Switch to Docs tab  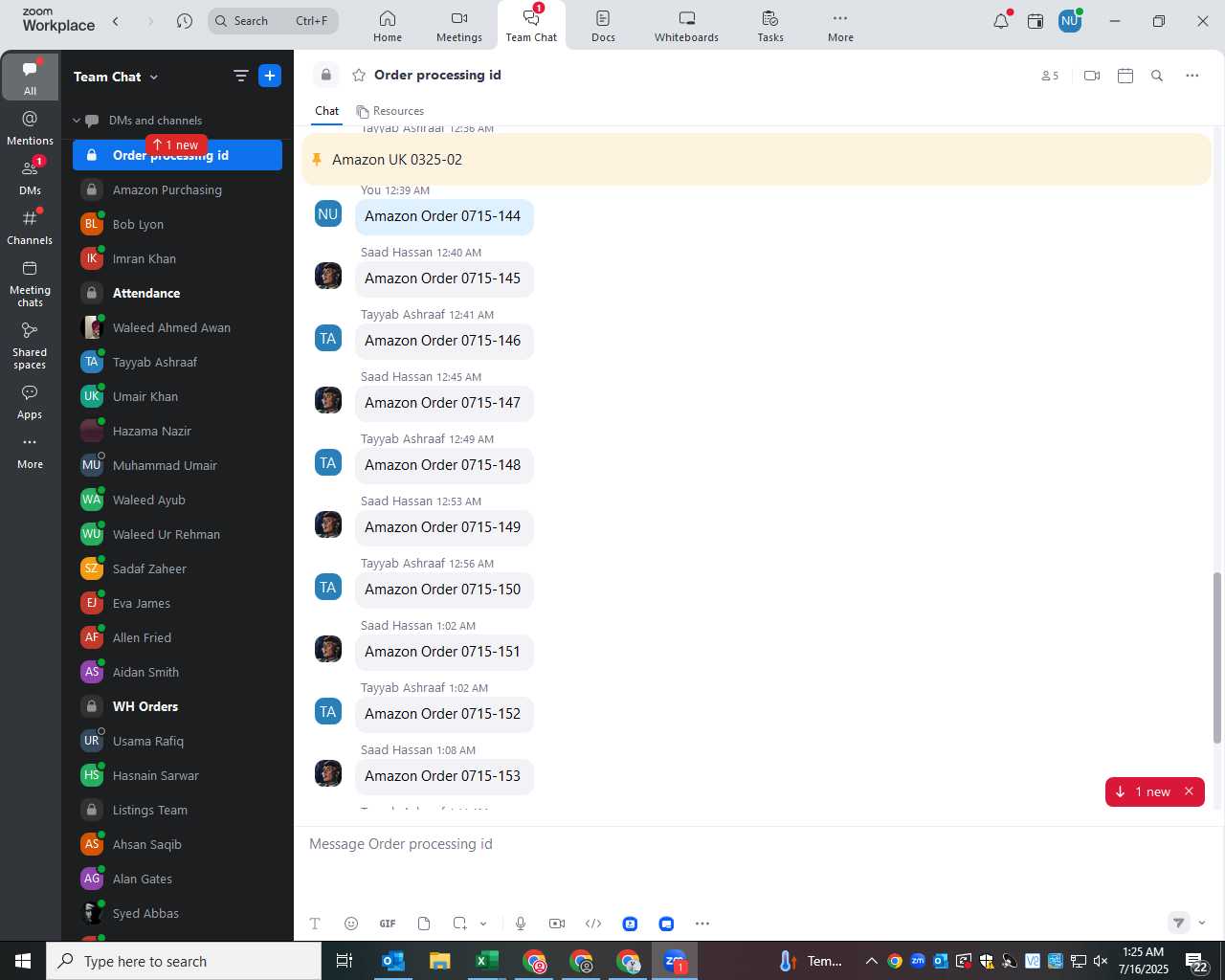point(603,26)
